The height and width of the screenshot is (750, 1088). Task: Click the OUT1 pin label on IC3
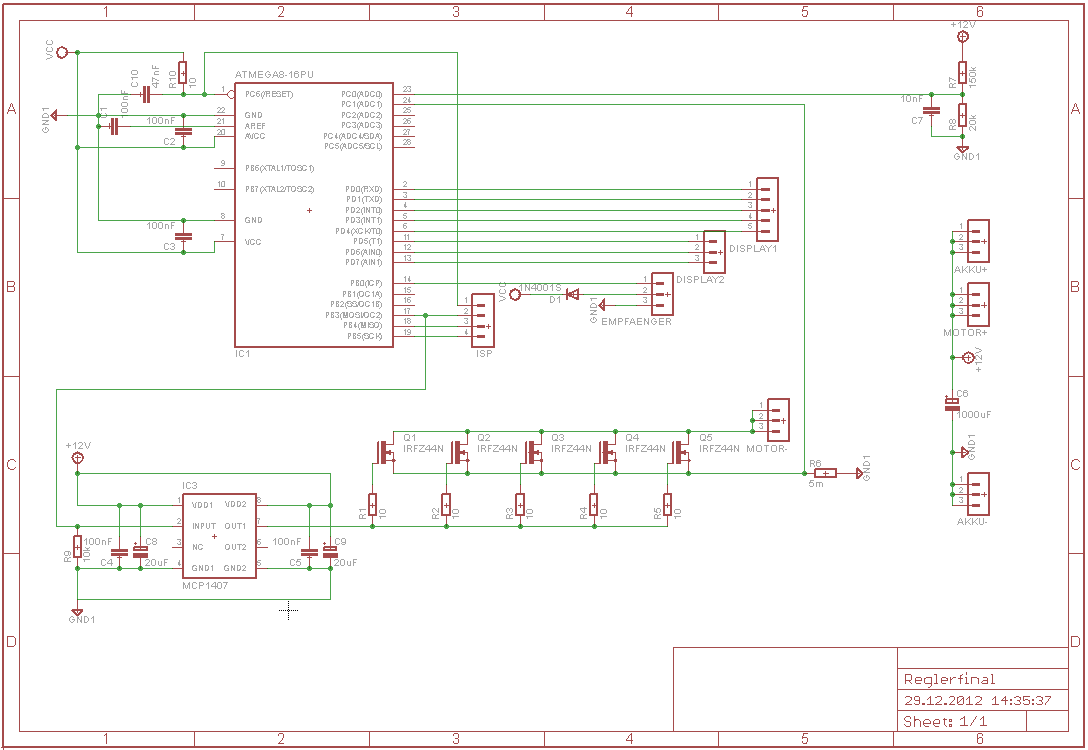pos(235,526)
